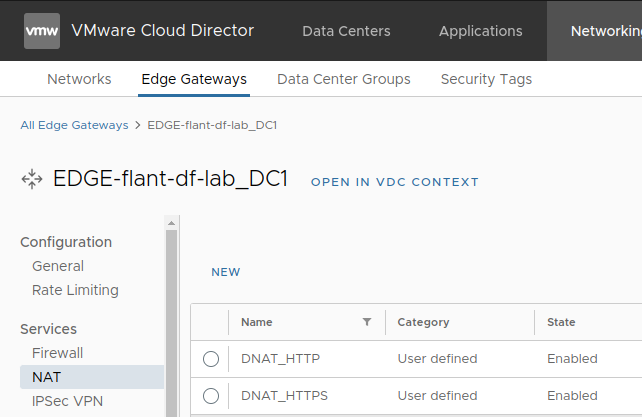Image resolution: width=642 pixels, height=417 pixels.
Task: Switch to the Security Tags tab
Action: coord(486,79)
